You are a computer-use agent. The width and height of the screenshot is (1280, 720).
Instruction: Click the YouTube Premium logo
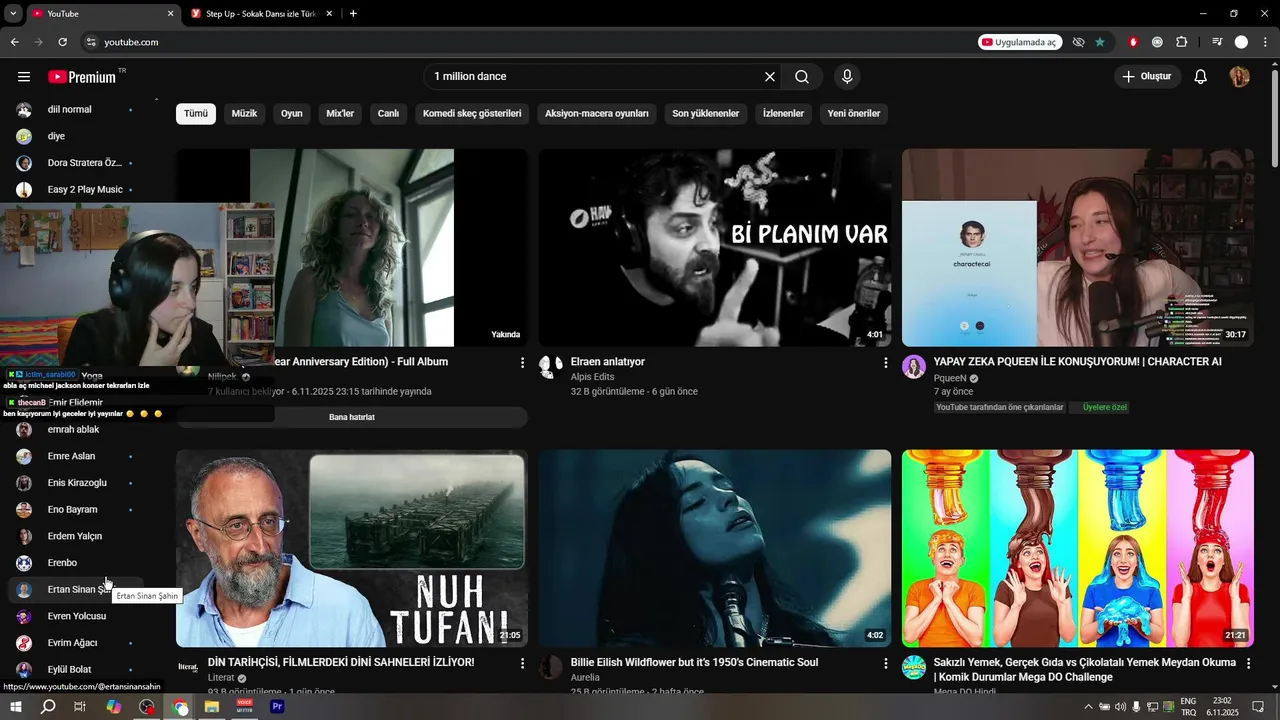click(x=82, y=77)
